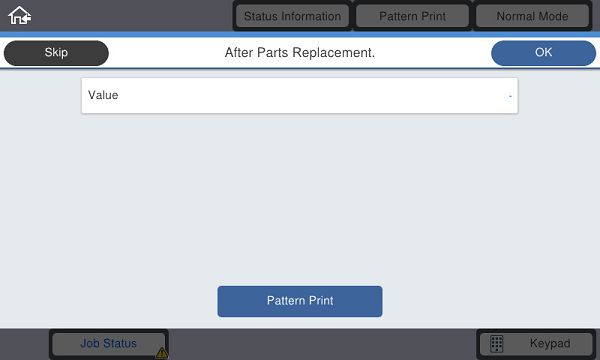Click the warning triangle on Job Status
This screenshot has width=600, height=360.
point(161,352)
